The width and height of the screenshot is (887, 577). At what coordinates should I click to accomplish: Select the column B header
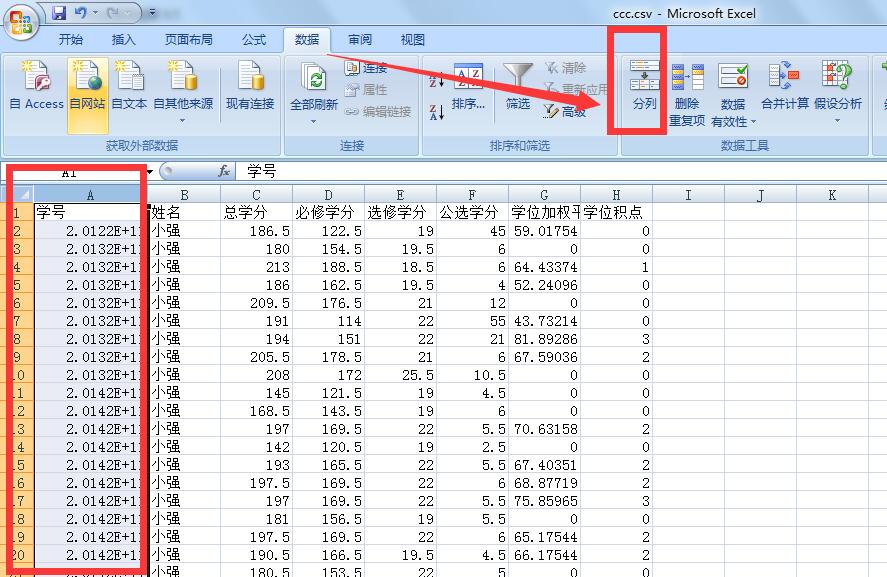point(184,196)
